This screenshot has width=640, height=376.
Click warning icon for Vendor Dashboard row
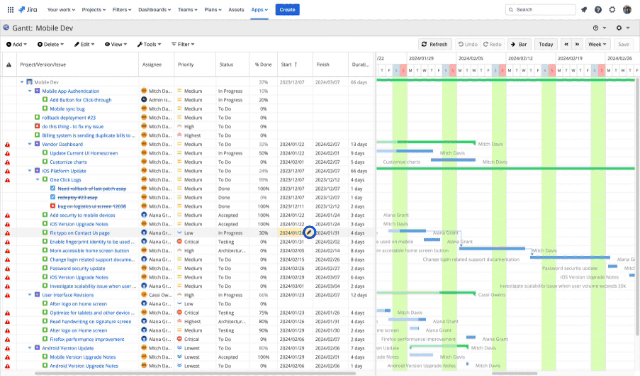click(x=7, y=145)
